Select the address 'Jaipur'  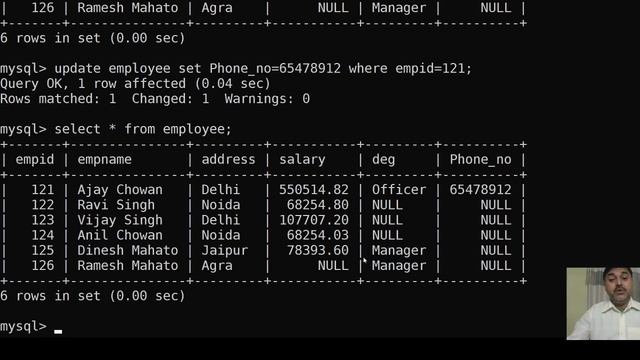coord(224,251)
